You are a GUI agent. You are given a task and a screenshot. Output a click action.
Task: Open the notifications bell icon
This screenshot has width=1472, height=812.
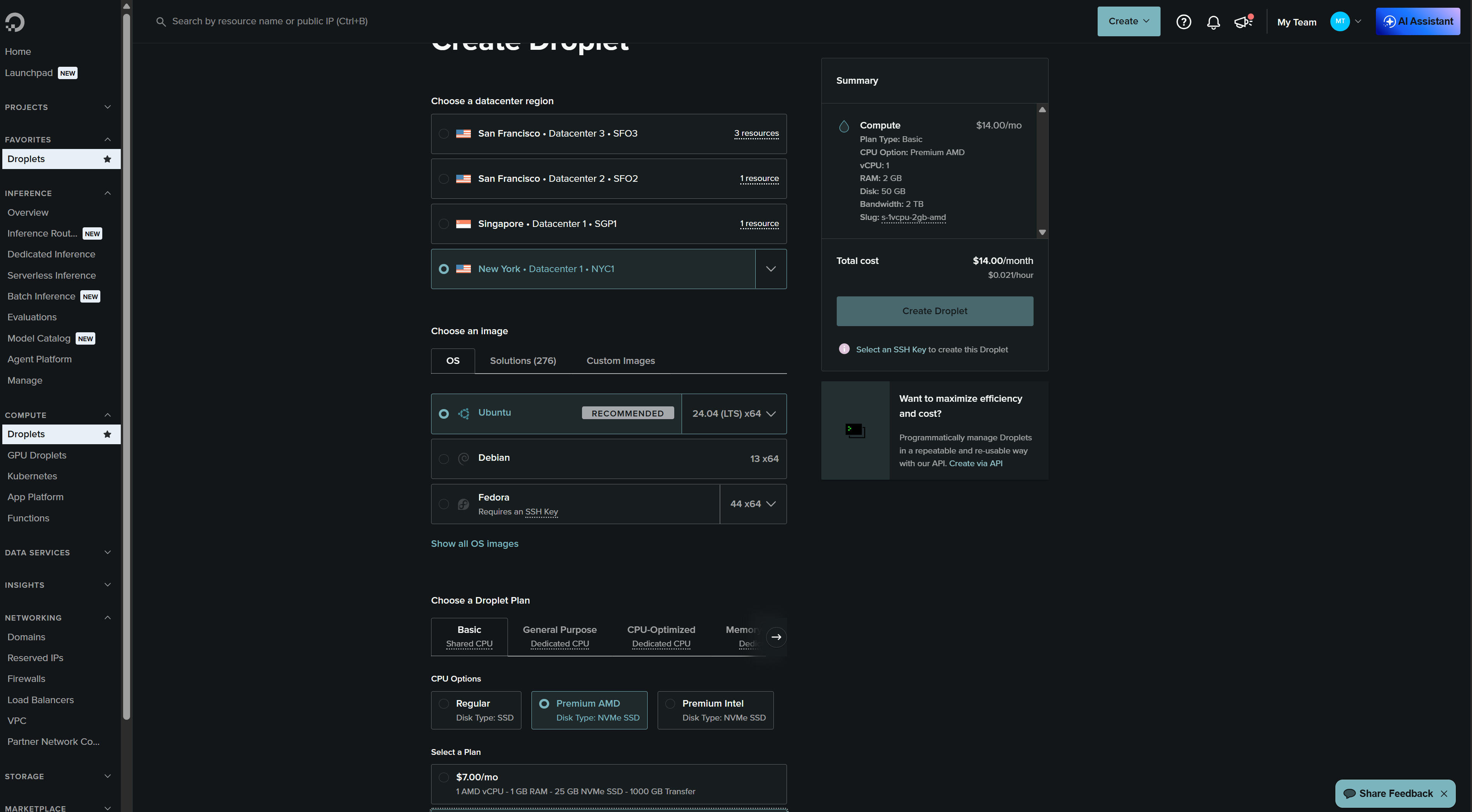click(x=1213, y=22)
